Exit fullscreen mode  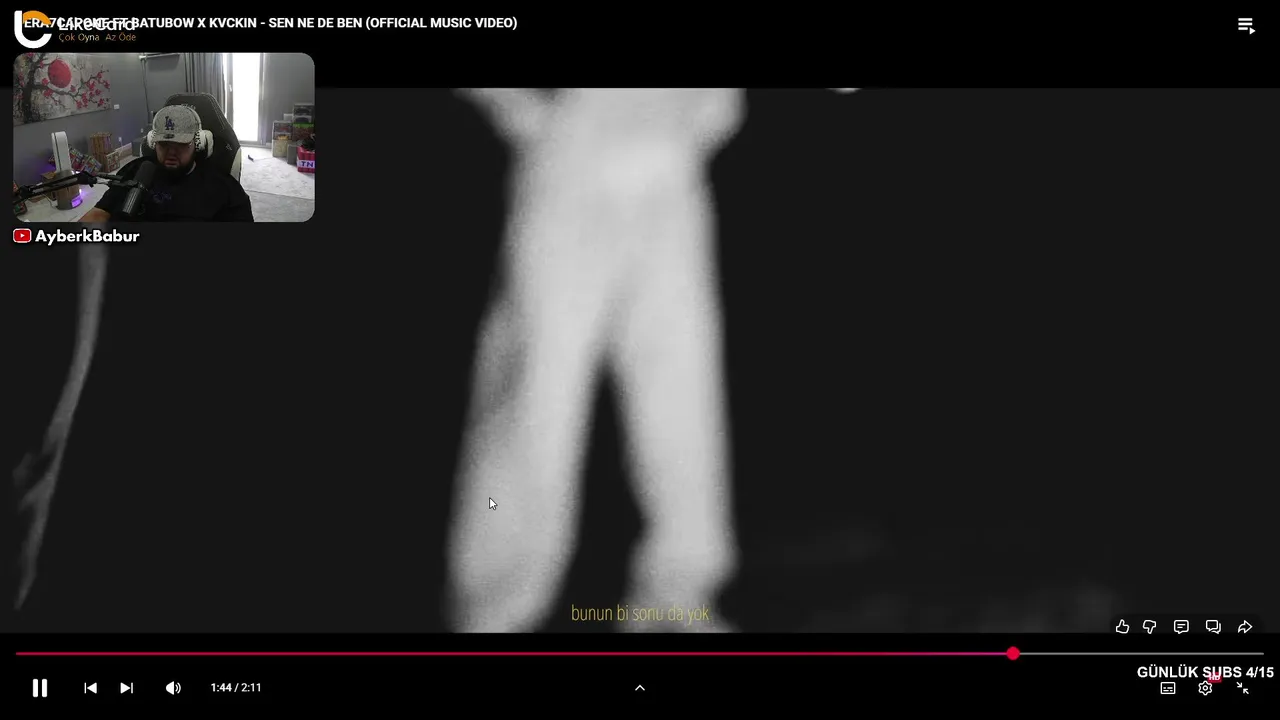(1242, 688)
